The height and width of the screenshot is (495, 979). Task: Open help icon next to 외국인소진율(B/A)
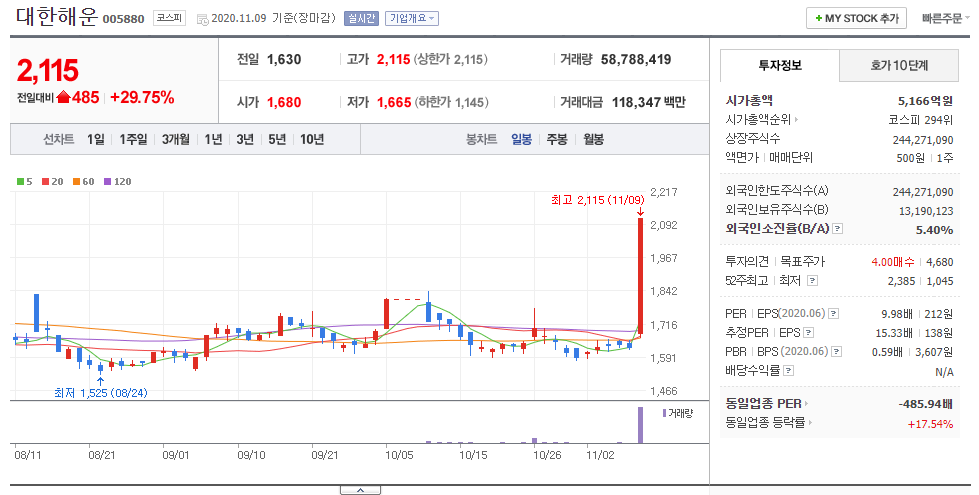pyautogui.click(x=838, y=229)
